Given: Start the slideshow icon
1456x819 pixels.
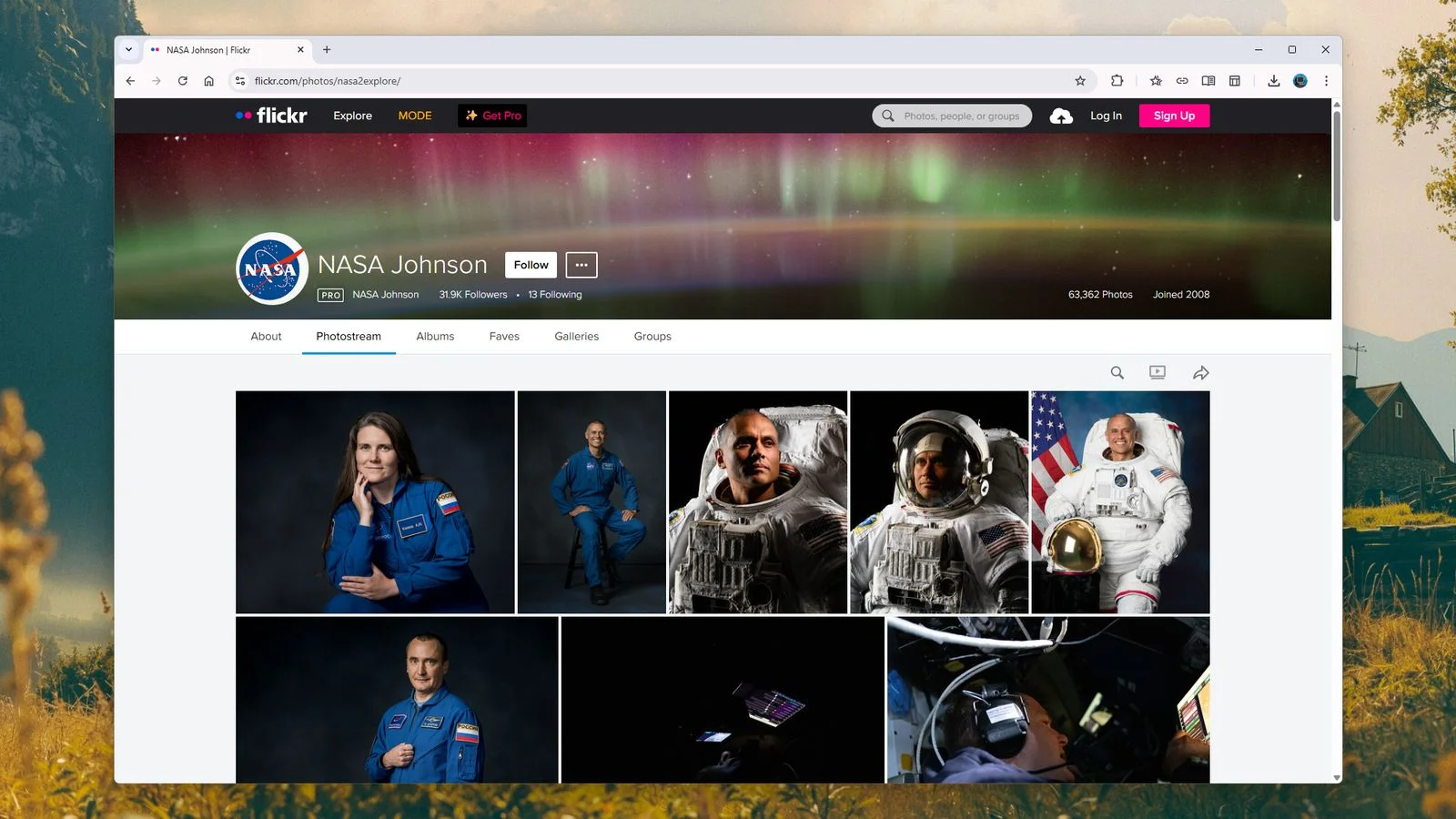Looking at the screenshot, I should coord(1158,372).
